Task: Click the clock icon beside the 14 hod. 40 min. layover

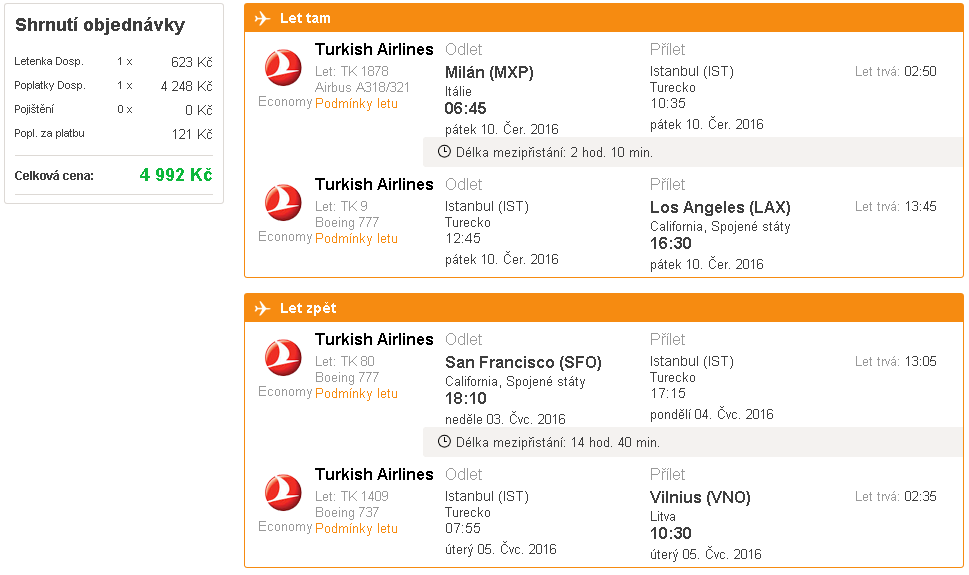Action: coord(445,442)
